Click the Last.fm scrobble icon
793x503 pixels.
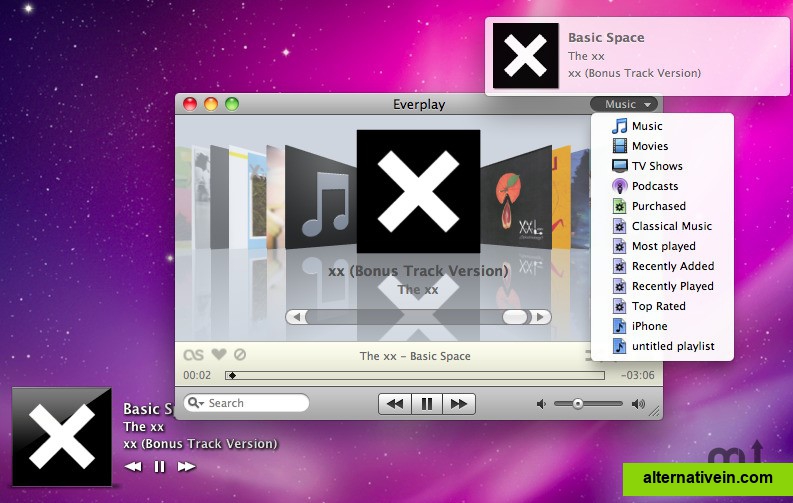(194, 355)
